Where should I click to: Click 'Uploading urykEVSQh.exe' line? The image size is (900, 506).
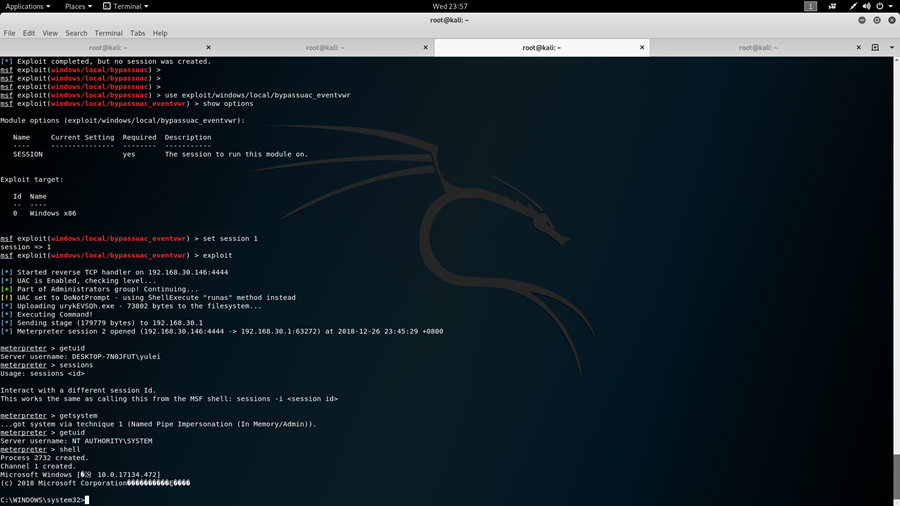[x=131, y=306]
